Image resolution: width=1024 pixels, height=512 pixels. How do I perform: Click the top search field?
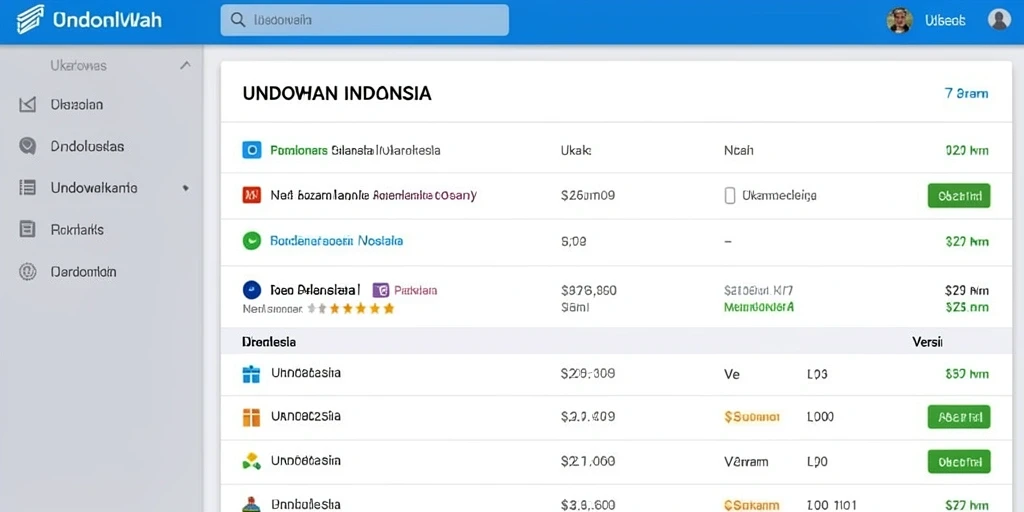point(364,20)
